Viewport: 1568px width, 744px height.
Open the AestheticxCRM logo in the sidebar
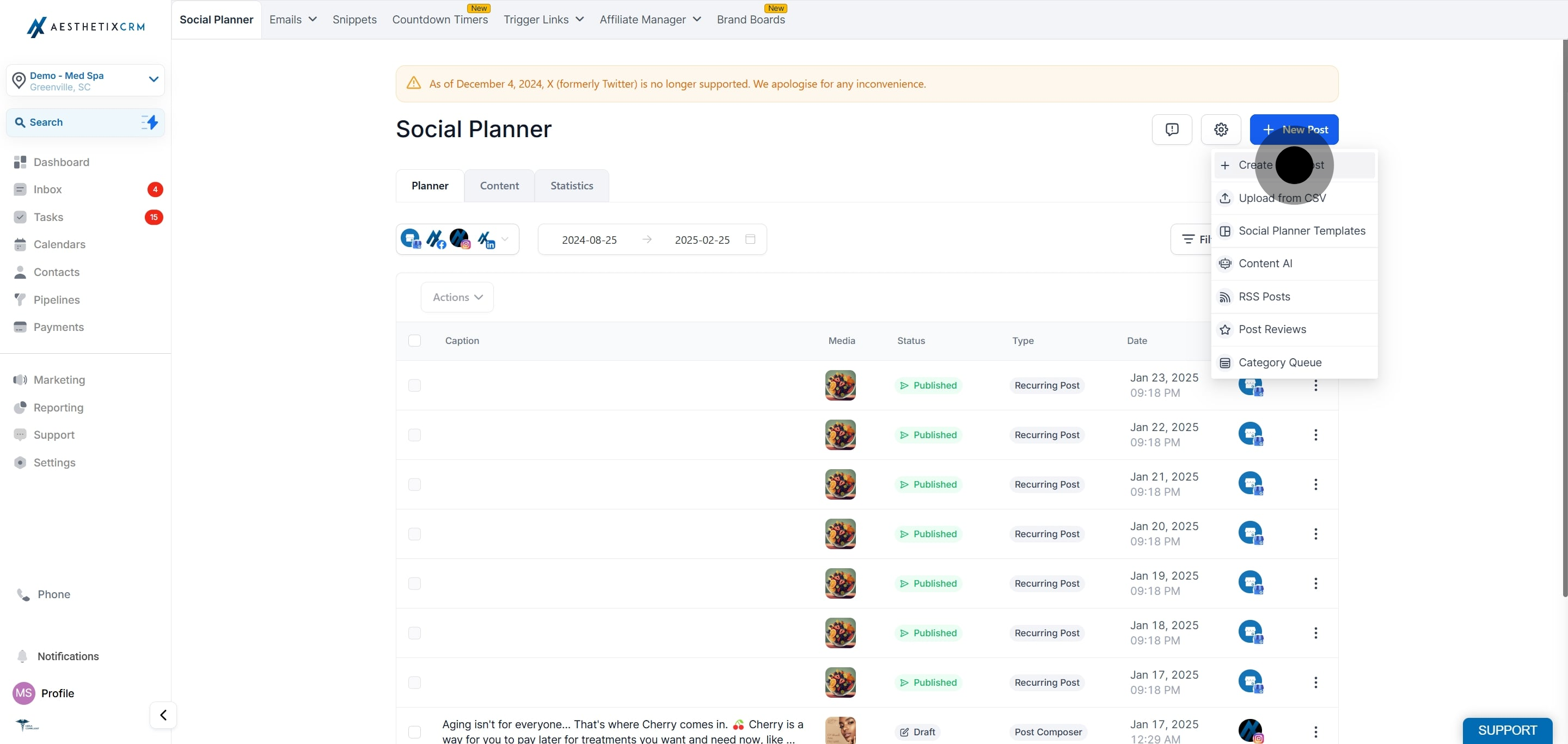click(85, 27)
